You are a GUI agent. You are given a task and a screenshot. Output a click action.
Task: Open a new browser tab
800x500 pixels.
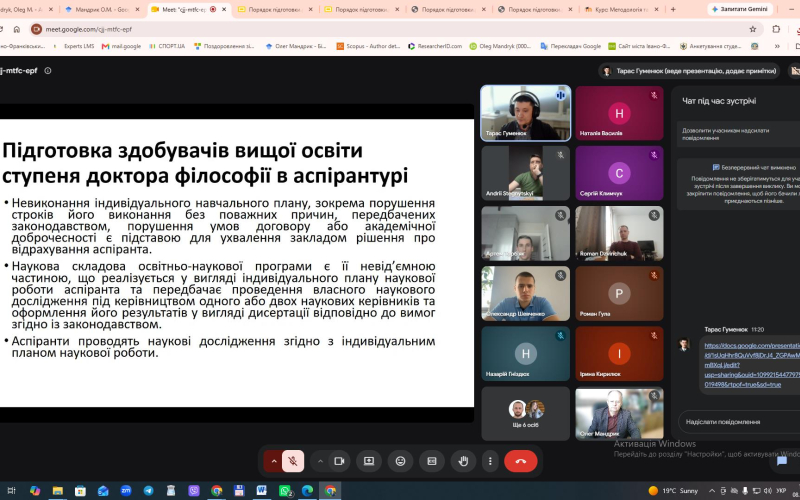pyautogui.click(x=673, y=9)
